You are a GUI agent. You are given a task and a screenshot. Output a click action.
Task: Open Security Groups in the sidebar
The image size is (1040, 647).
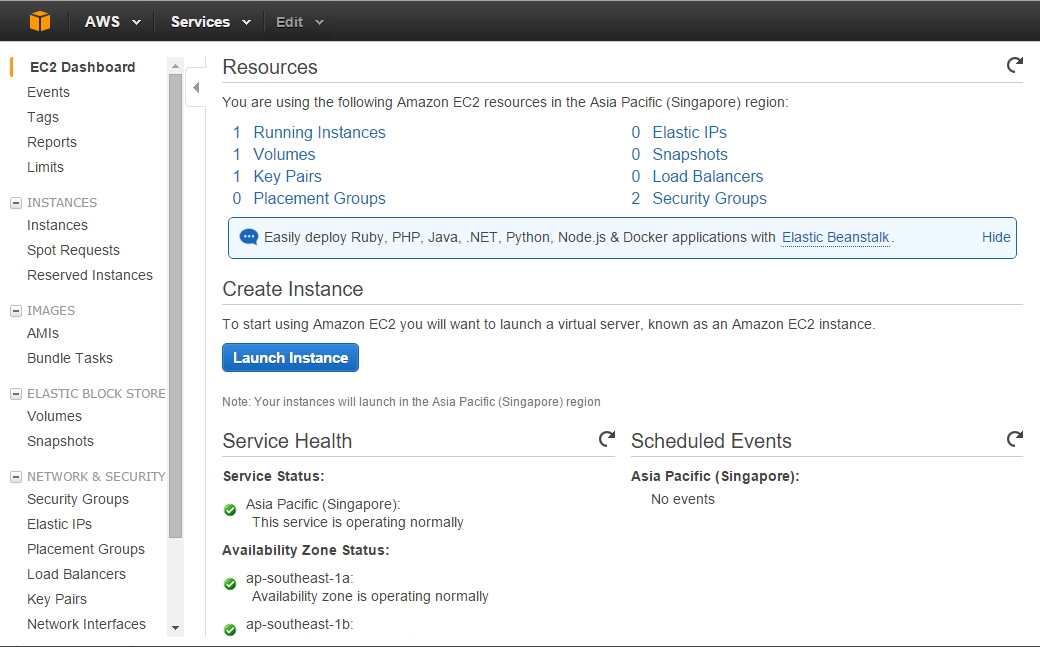[x=78, y=500]
